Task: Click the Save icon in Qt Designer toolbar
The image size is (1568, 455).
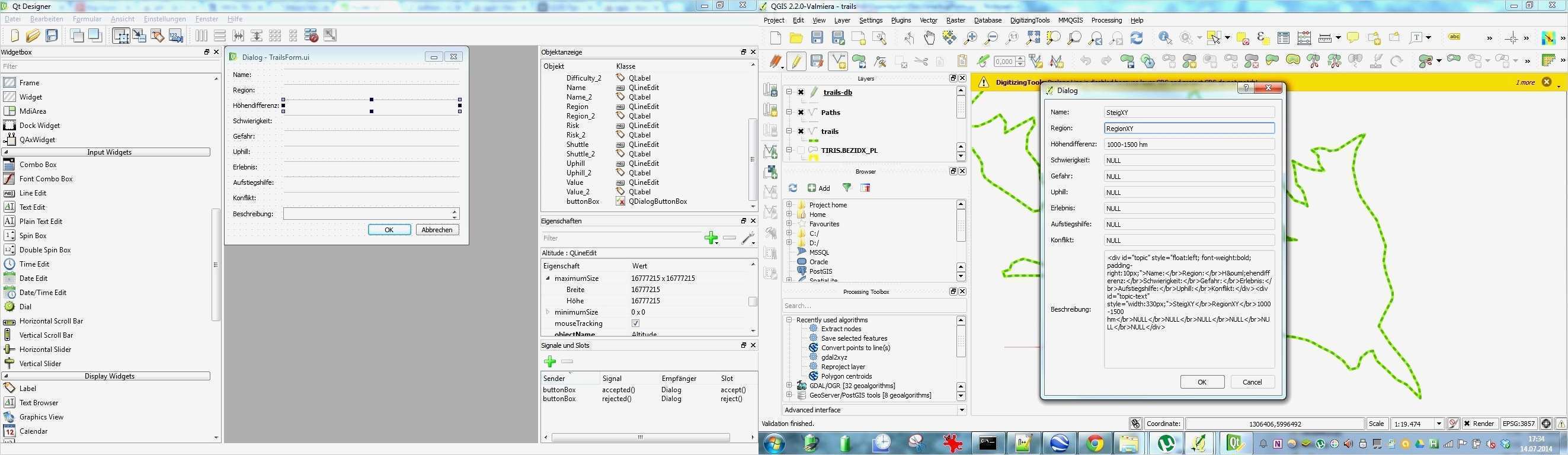Action: 52,36
